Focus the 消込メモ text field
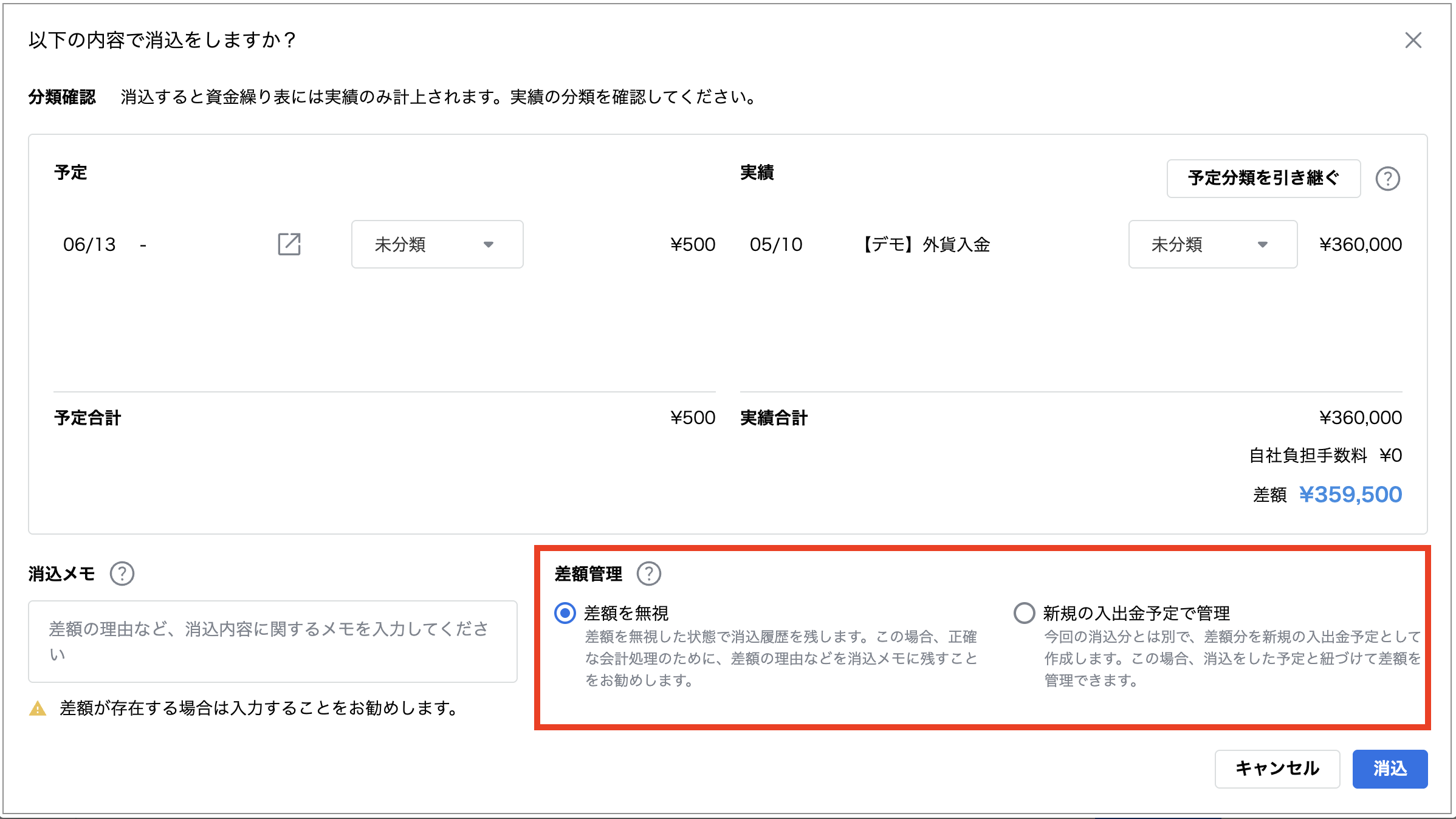The image size is (1456, 819). point(273,642)
